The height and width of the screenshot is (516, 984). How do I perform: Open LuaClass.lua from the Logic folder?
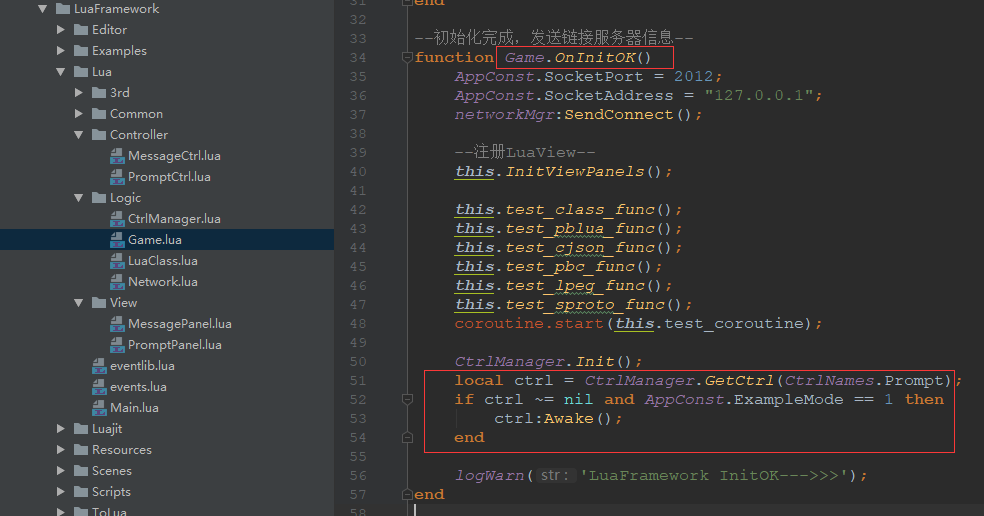tap(163, 261)
